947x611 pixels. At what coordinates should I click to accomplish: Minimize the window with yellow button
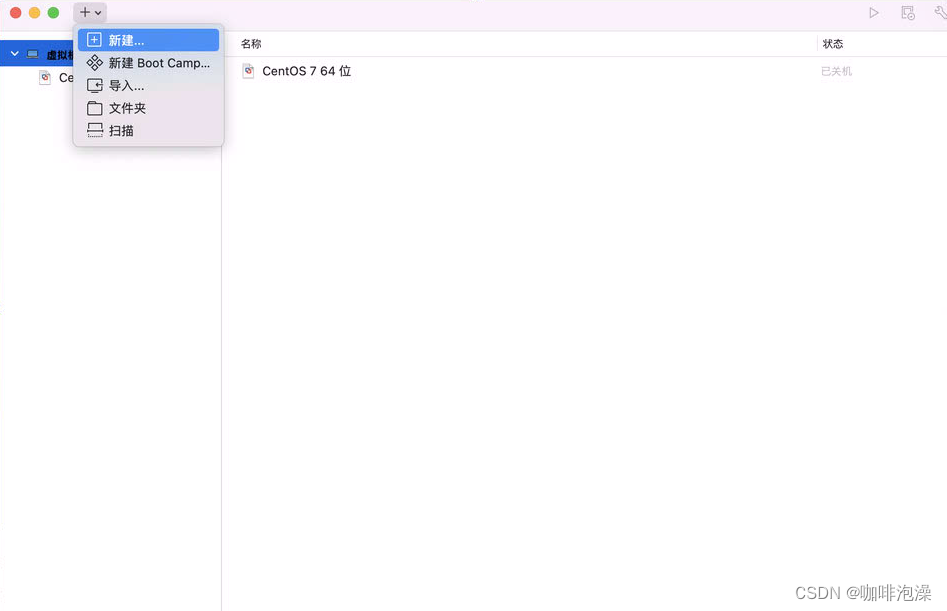click(34, 13)
